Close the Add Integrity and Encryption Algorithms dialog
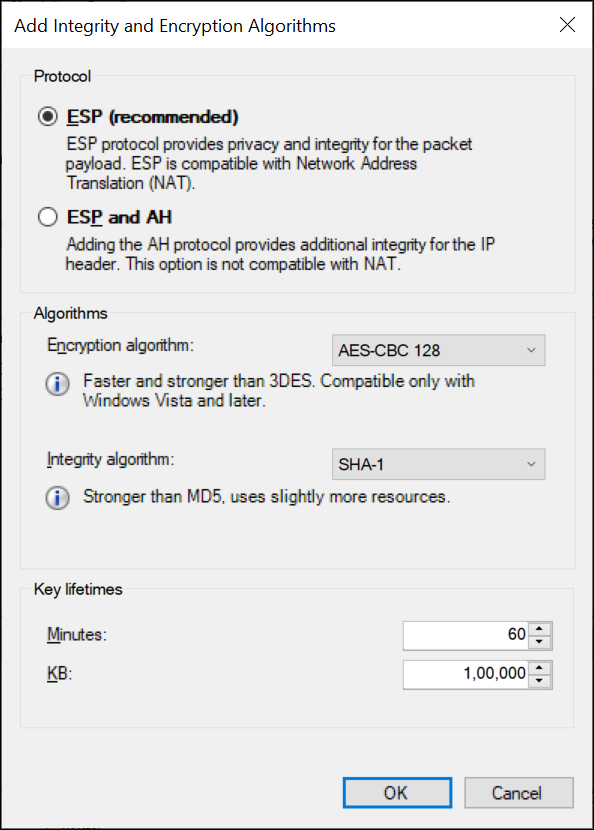 [x=567, y=24]
